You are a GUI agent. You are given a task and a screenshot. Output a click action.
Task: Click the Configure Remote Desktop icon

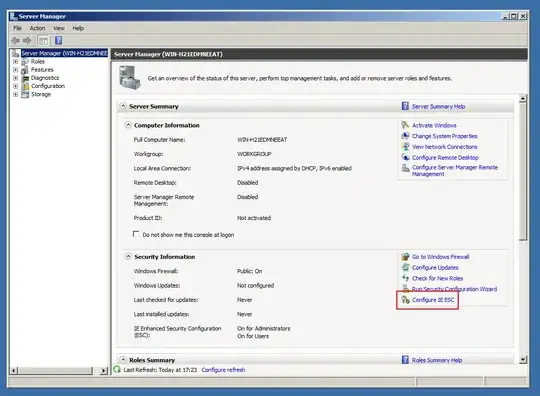point(405,157)
